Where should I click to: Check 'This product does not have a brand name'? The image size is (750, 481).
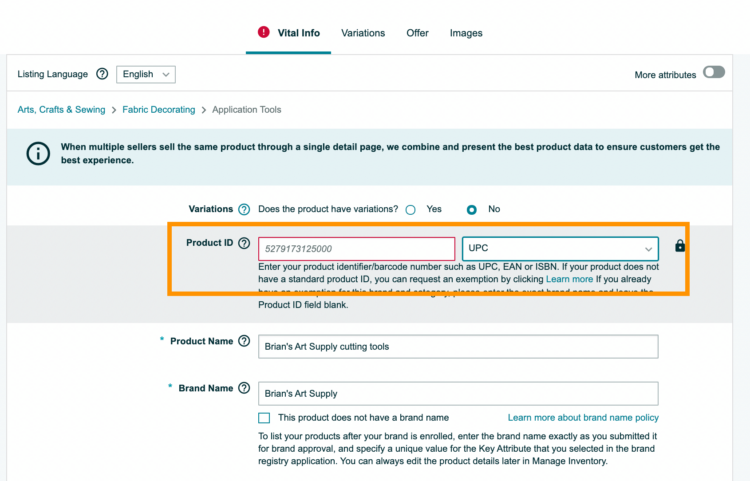[x=264, y=418]
